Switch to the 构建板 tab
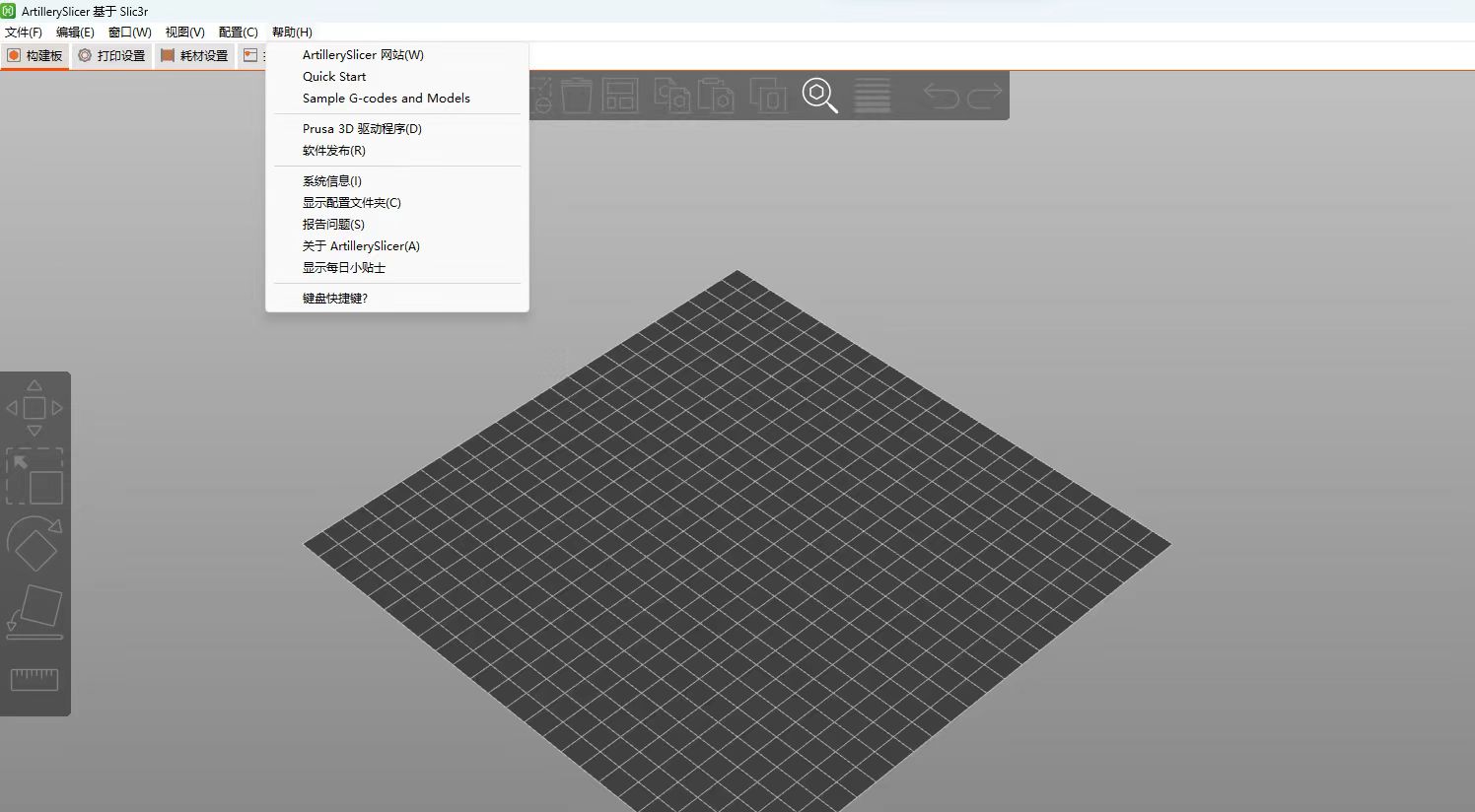Viewport: 1475px width, 812px height. (x=35, y=56)
